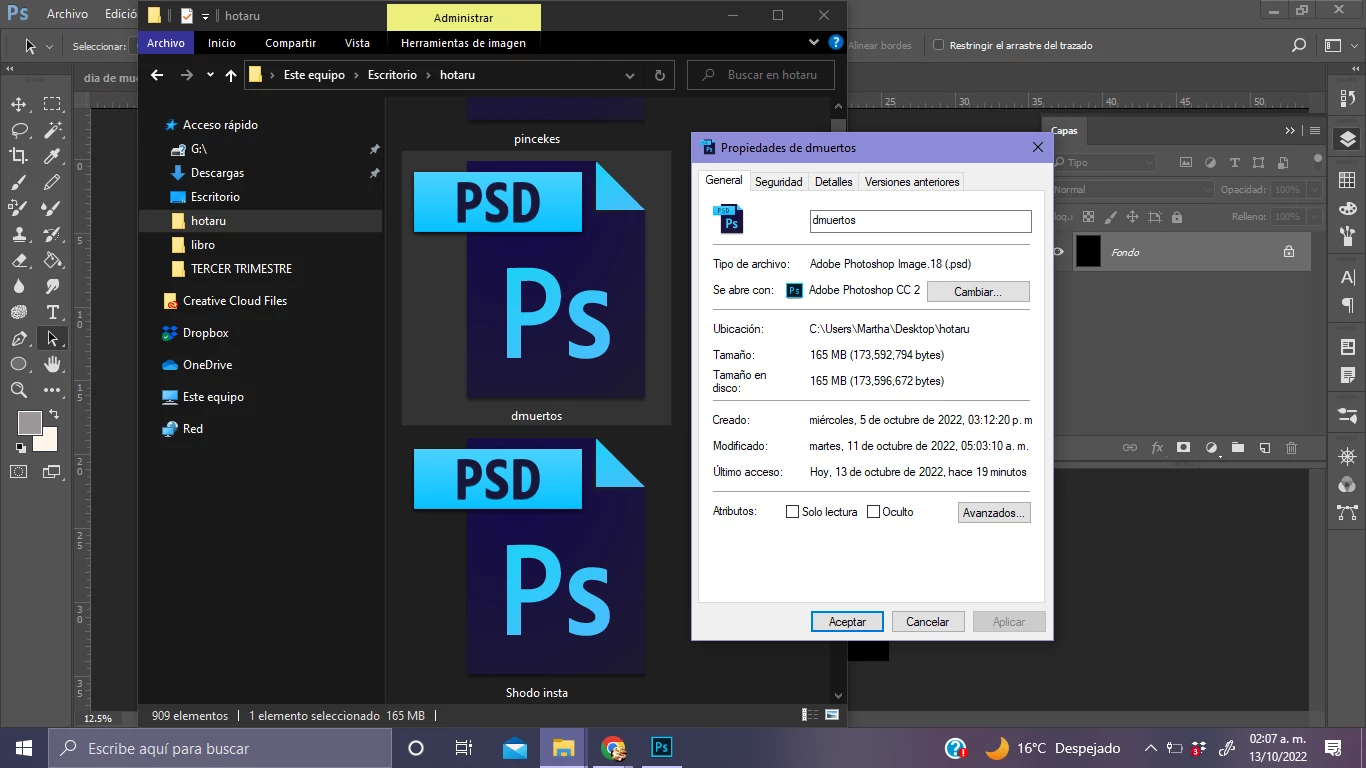This screenshot has height=768, width=1366.
Task: Open the Character panel icon
Action: [1347, 277]
